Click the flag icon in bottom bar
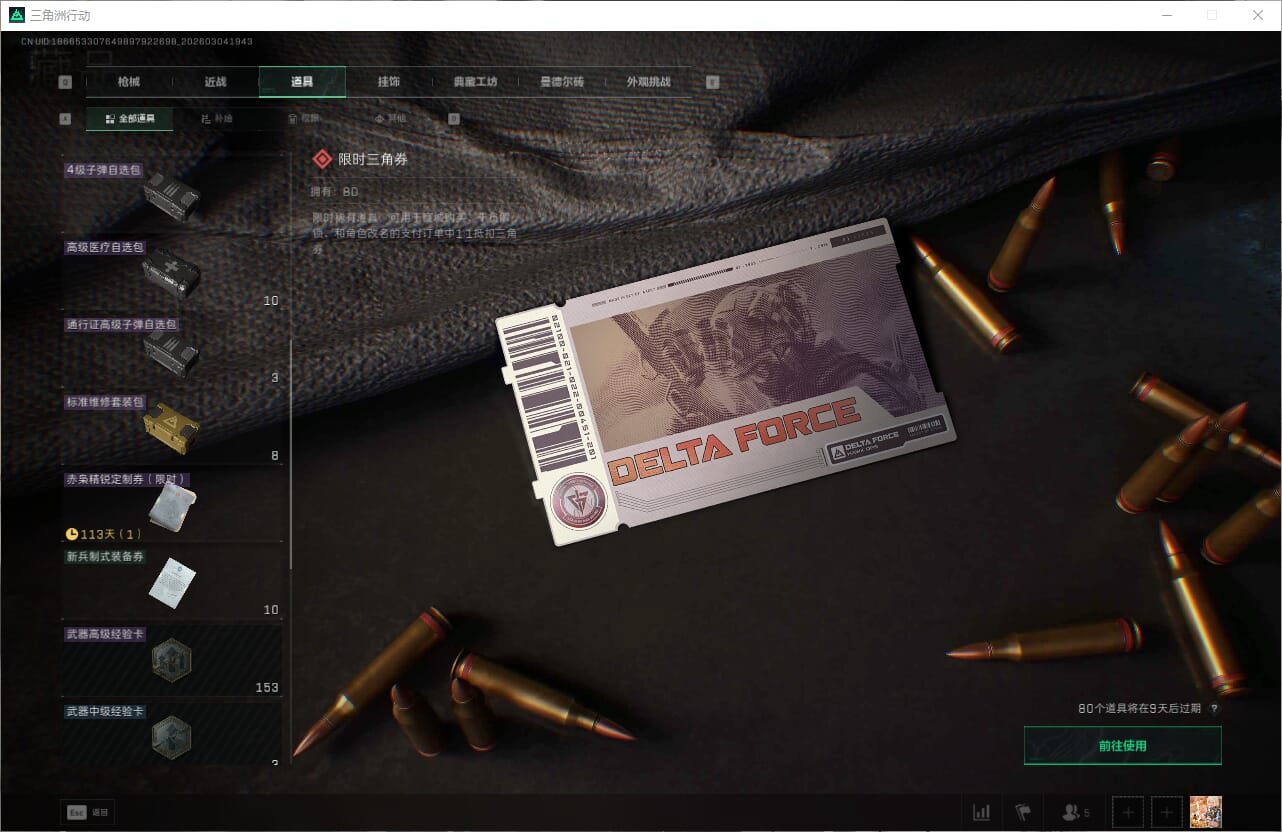The height and width of the screenshot is (832, 1282). (1023, 812)
